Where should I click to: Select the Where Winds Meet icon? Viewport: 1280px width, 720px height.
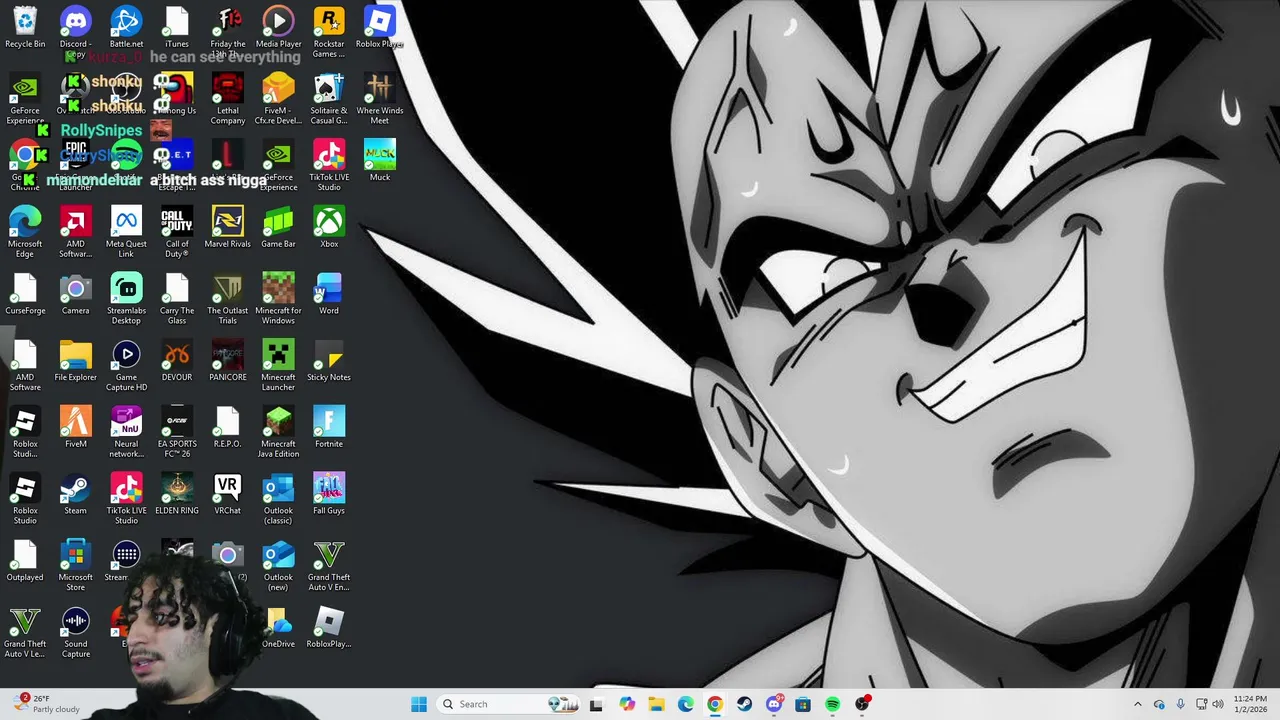pyautogui.click(x=380, y=99)
